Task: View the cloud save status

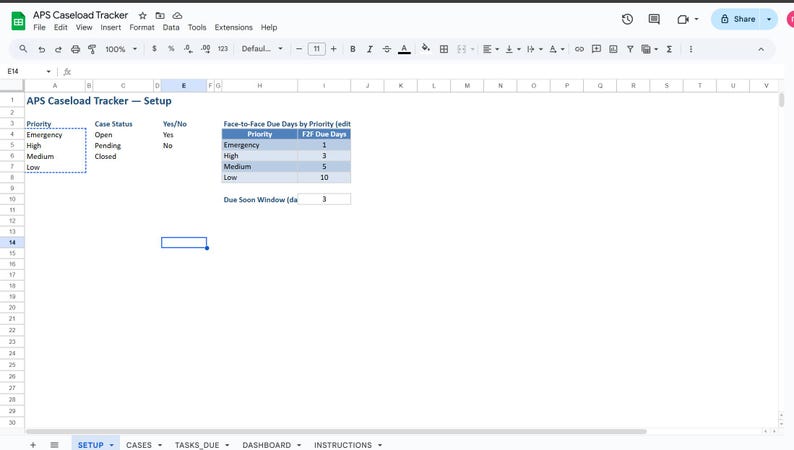Action: [x=177, y=16]
